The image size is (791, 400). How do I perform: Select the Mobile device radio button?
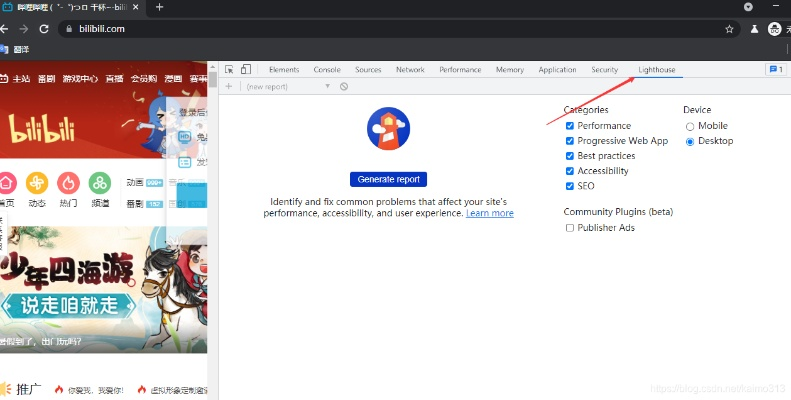690,126
